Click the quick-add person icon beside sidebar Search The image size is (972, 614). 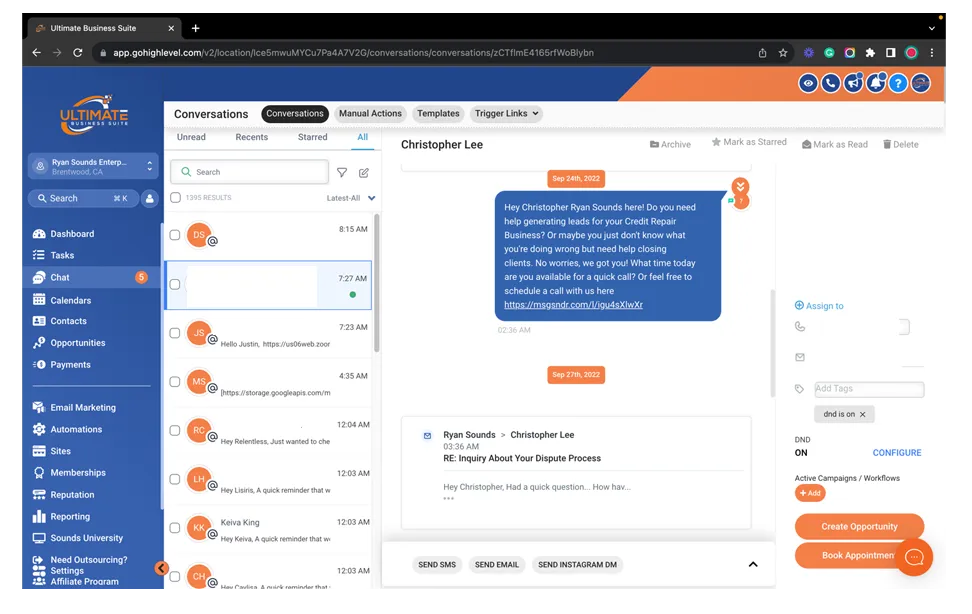click(x=149, y=198)
